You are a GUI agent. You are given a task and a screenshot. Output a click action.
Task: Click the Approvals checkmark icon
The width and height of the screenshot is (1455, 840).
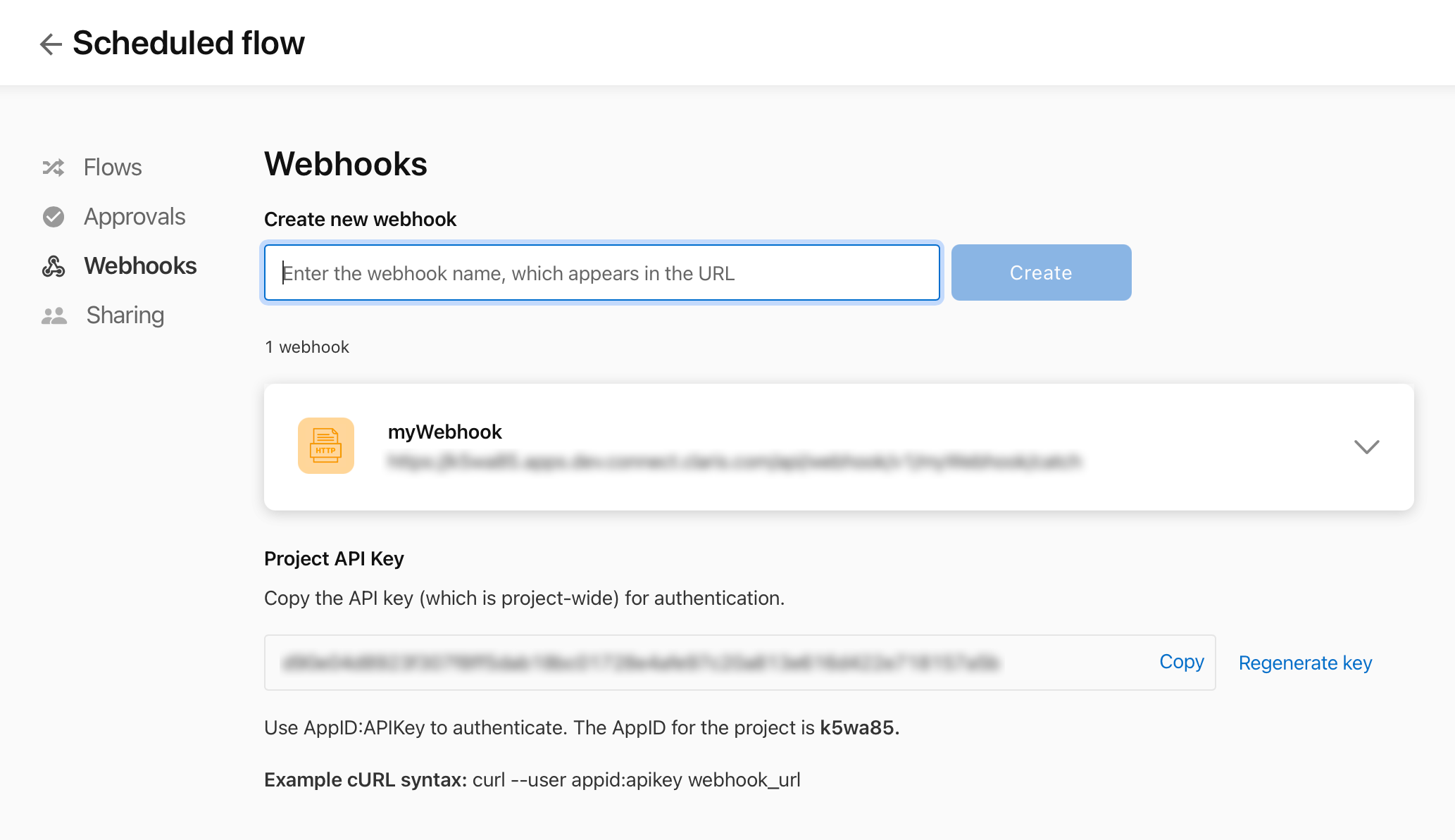(53, 216)
